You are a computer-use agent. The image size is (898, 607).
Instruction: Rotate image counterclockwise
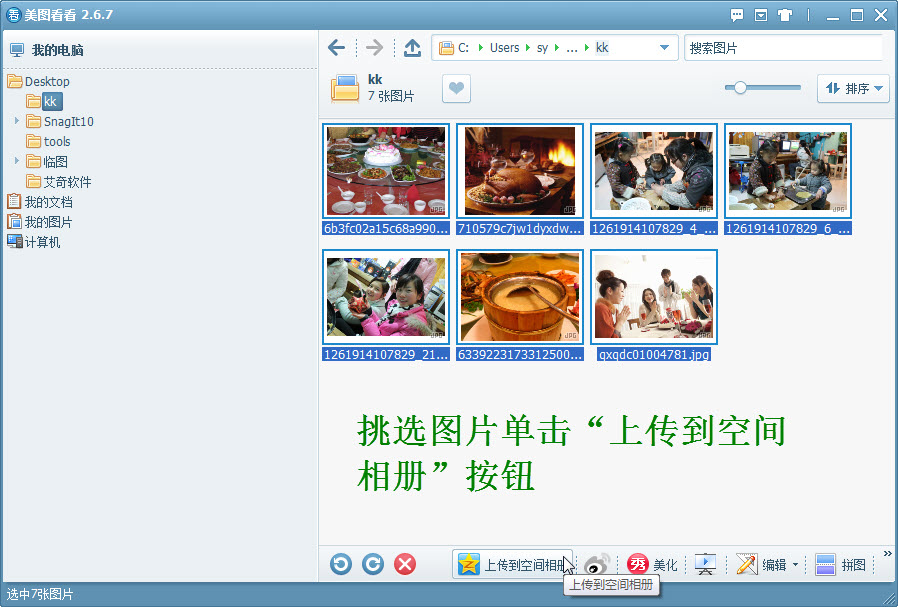coord(341,564)
